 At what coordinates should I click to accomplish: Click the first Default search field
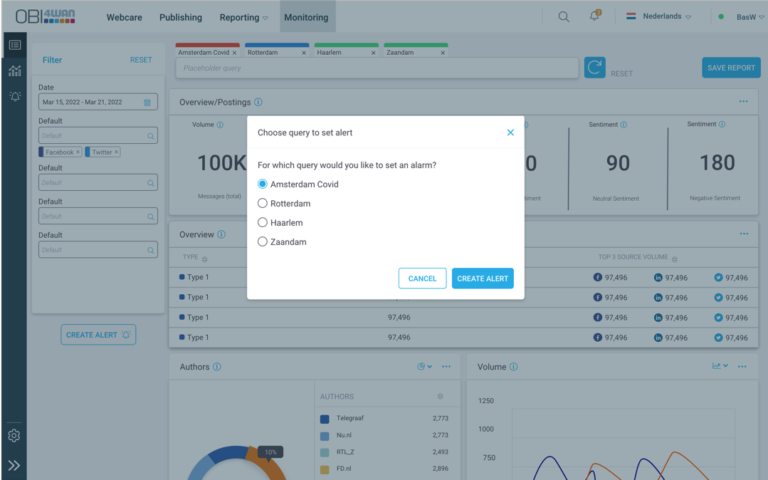[x=98, y=136]
